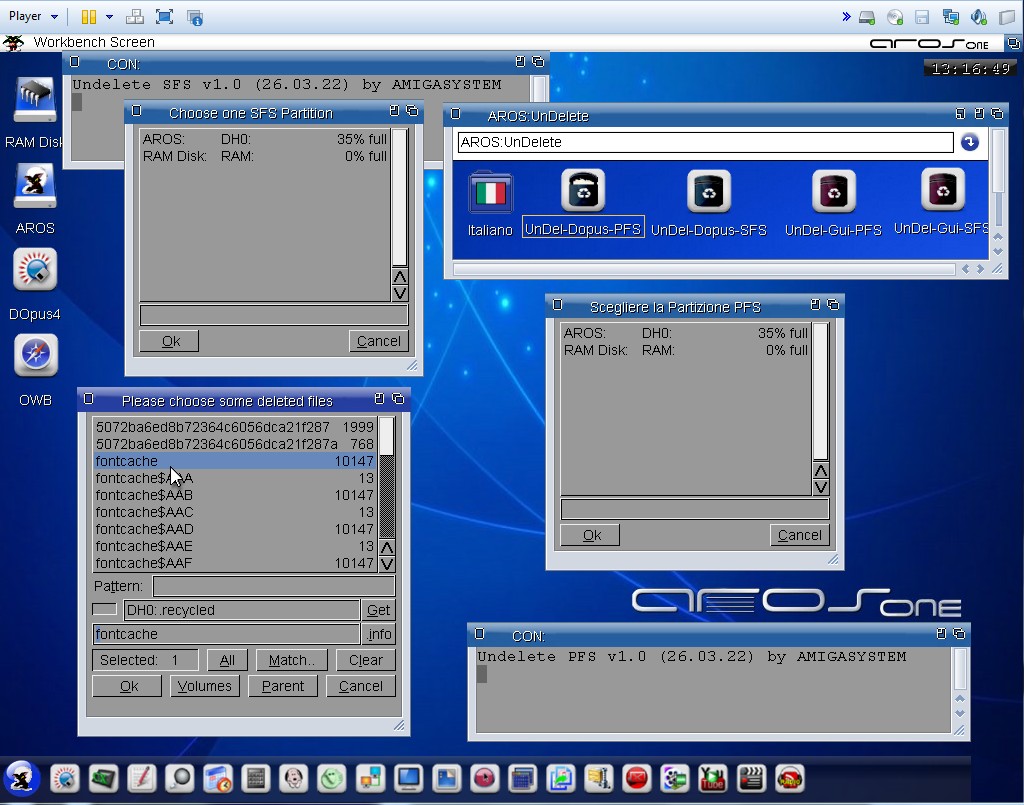This screenshot has width=1024, height=805.
Task: Open the Player dropdown menu
Action: click(x=33, y=16)
